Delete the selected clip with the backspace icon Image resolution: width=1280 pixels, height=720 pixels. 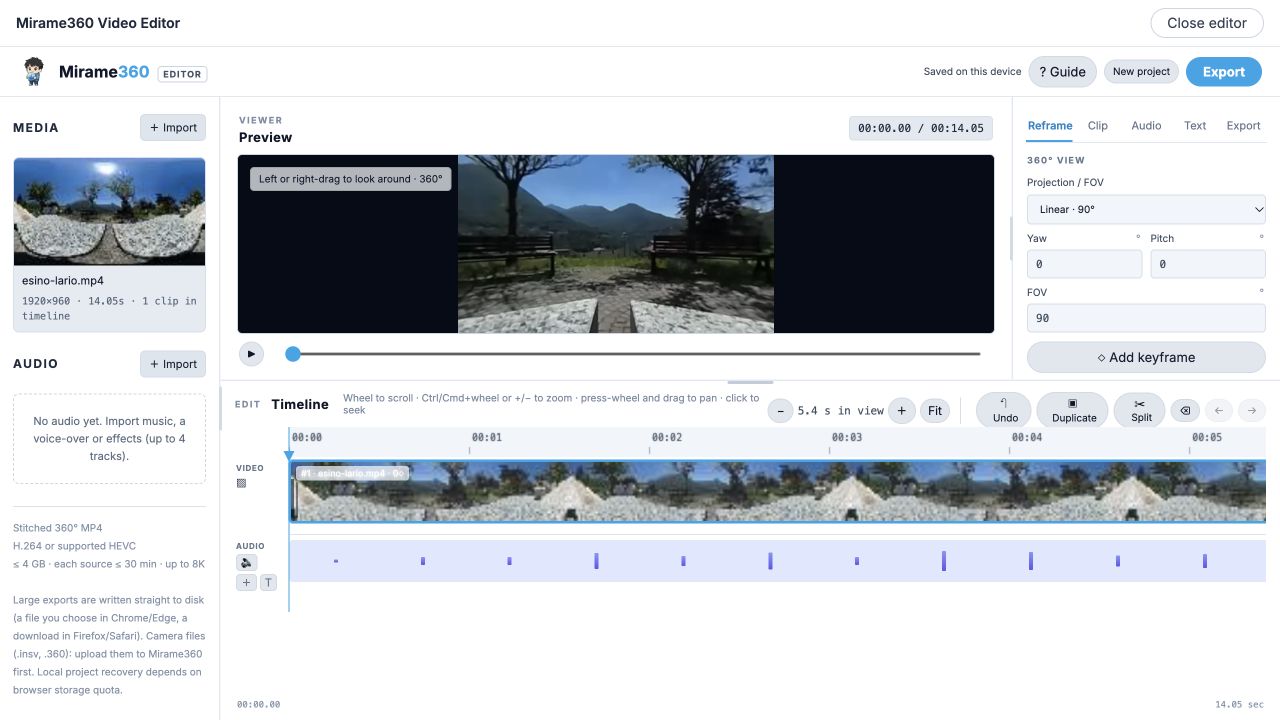pyautogui.click(x=1184, y=410)
